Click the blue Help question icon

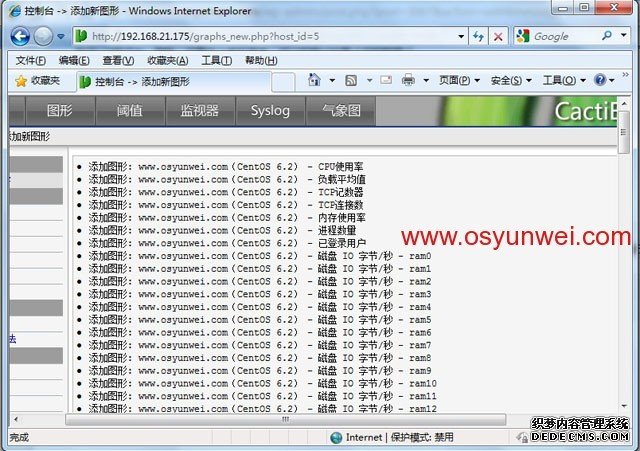[600, 80]
